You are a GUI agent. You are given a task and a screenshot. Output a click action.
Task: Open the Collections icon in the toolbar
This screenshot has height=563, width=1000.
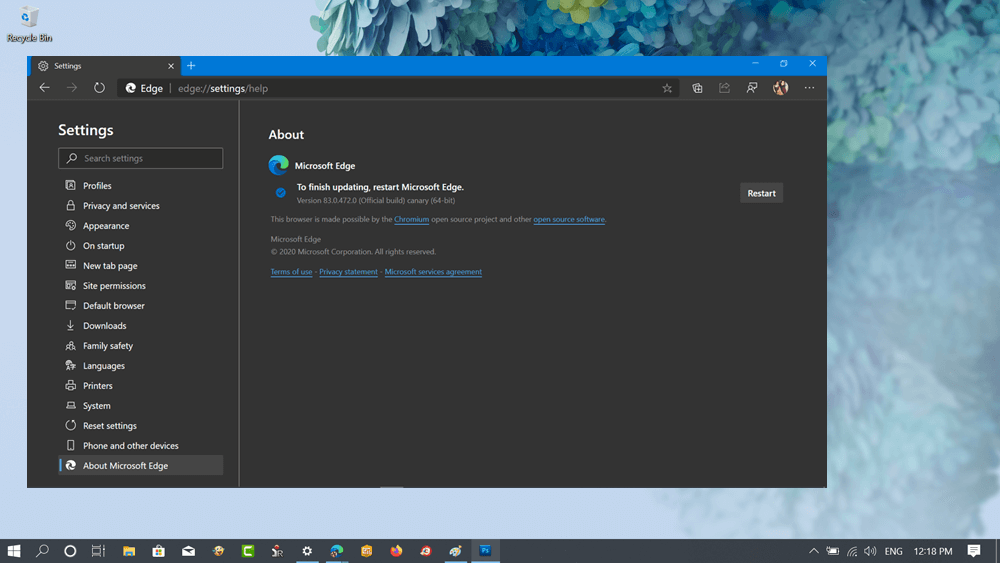(697, 88)
